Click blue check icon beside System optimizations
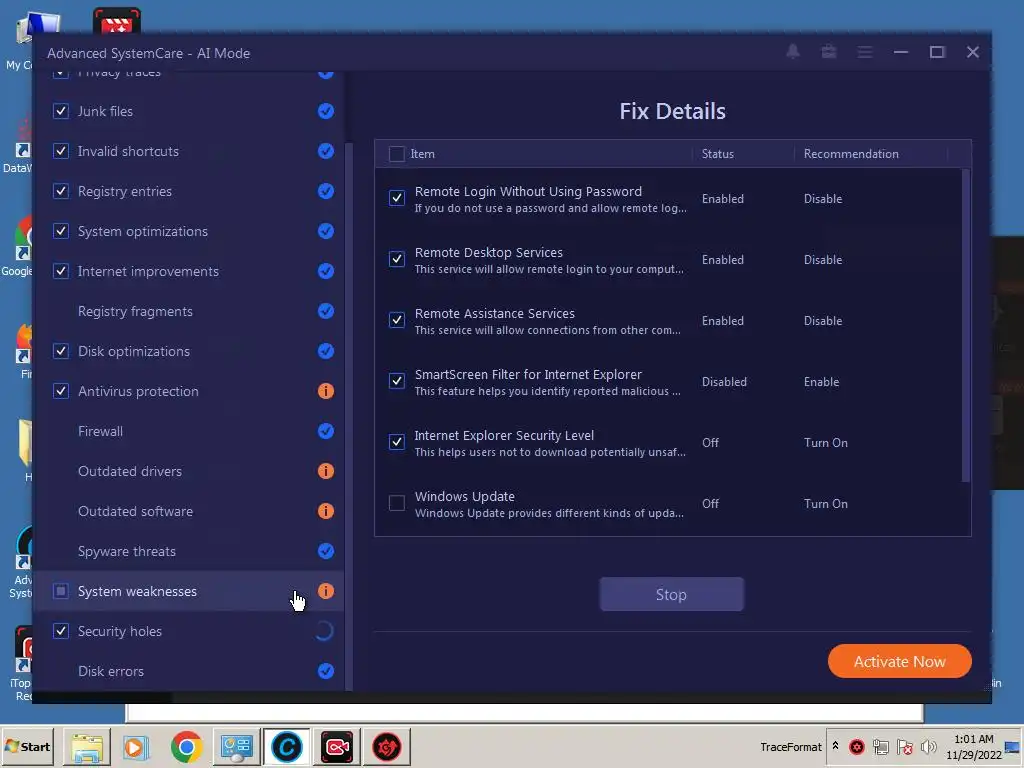This screenshot has height=768, width=1024. 326,231
